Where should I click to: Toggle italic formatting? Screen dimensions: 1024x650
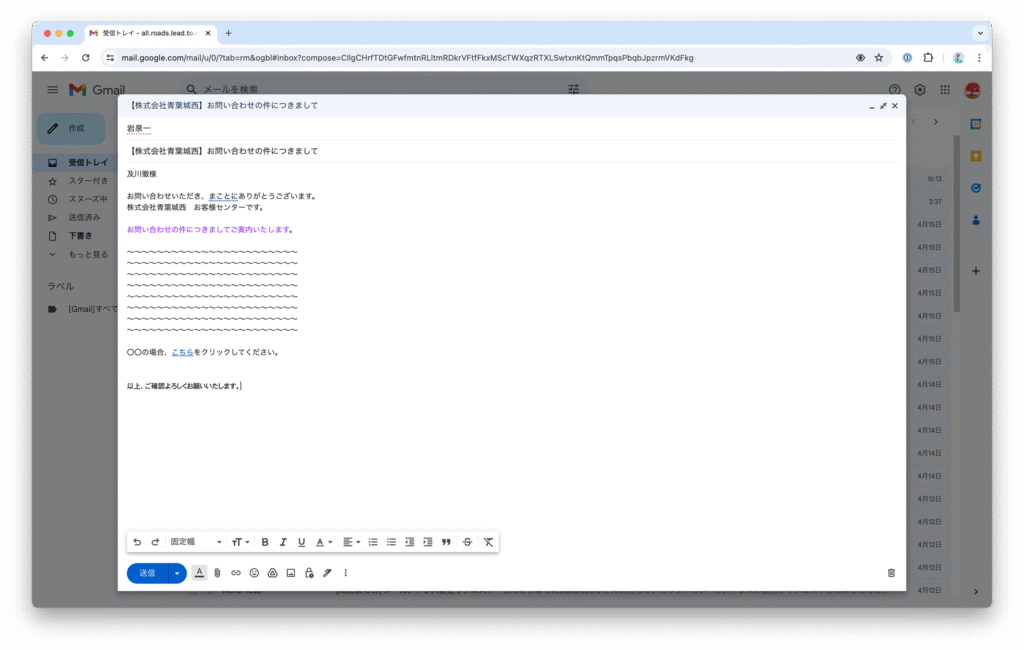click(x=283, y=542)
